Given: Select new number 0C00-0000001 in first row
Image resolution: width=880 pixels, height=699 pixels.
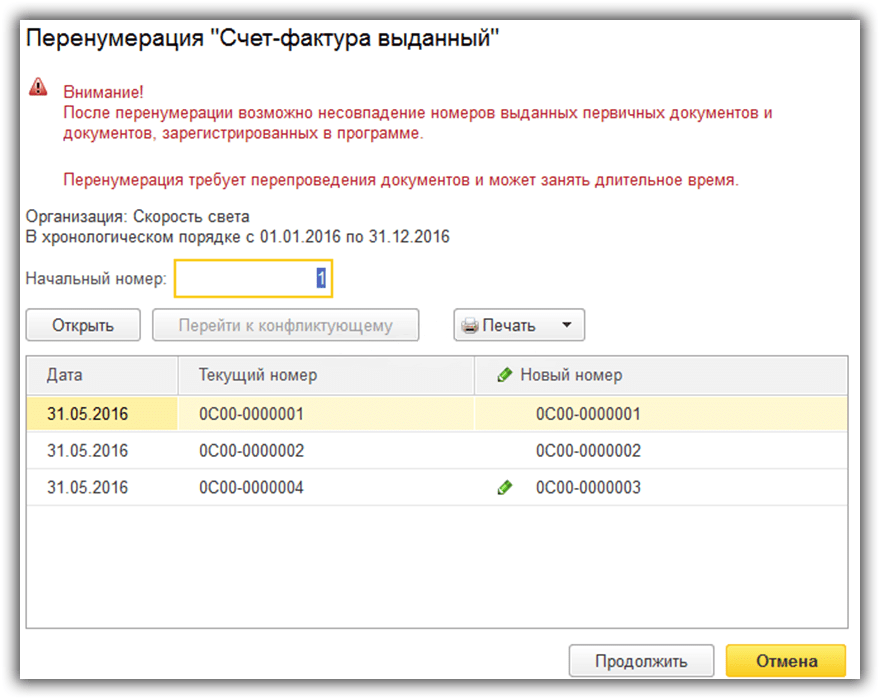Looking at the screenshot, I should point(588,413).
